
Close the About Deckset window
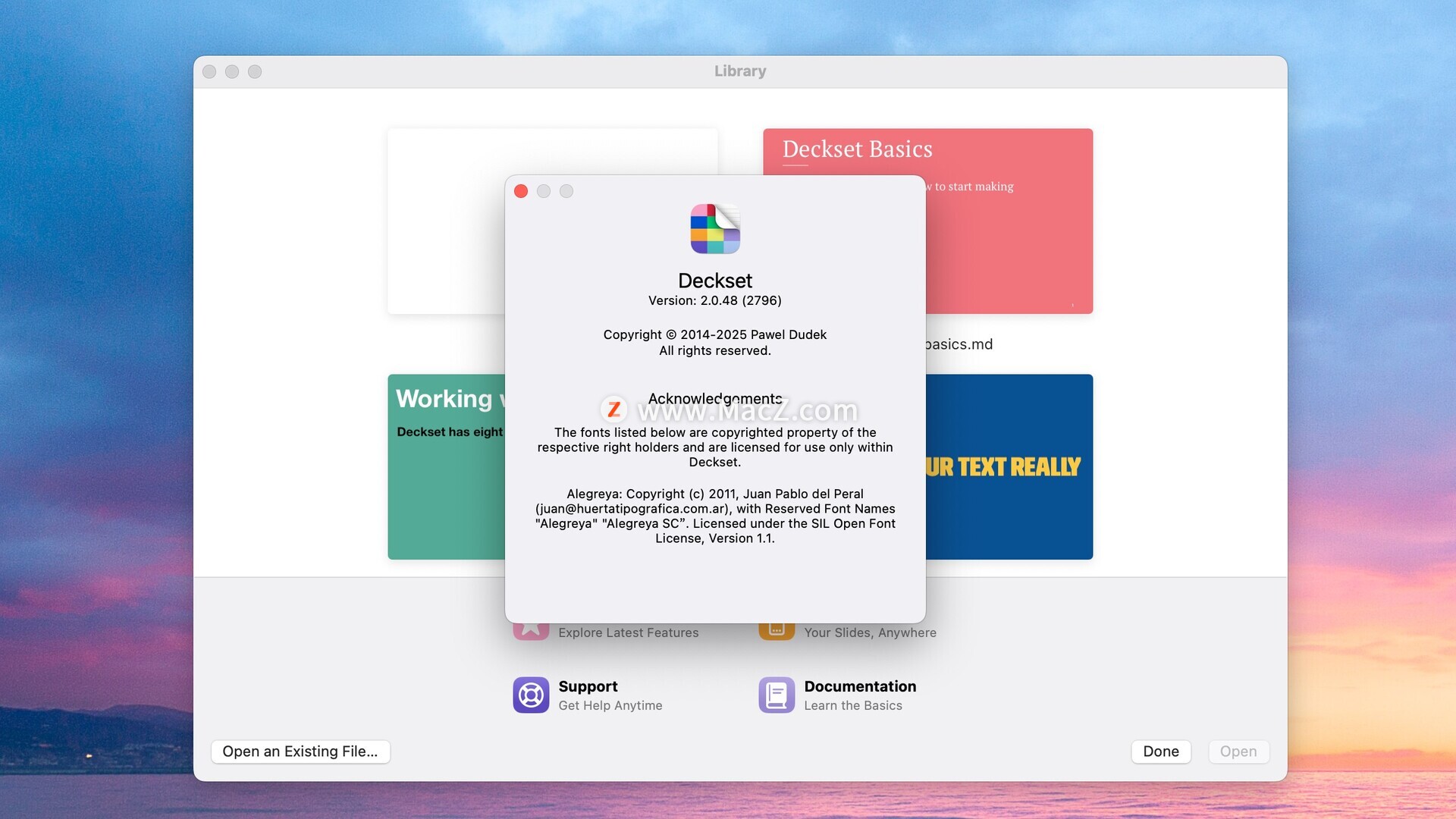(x=521, y=191)
